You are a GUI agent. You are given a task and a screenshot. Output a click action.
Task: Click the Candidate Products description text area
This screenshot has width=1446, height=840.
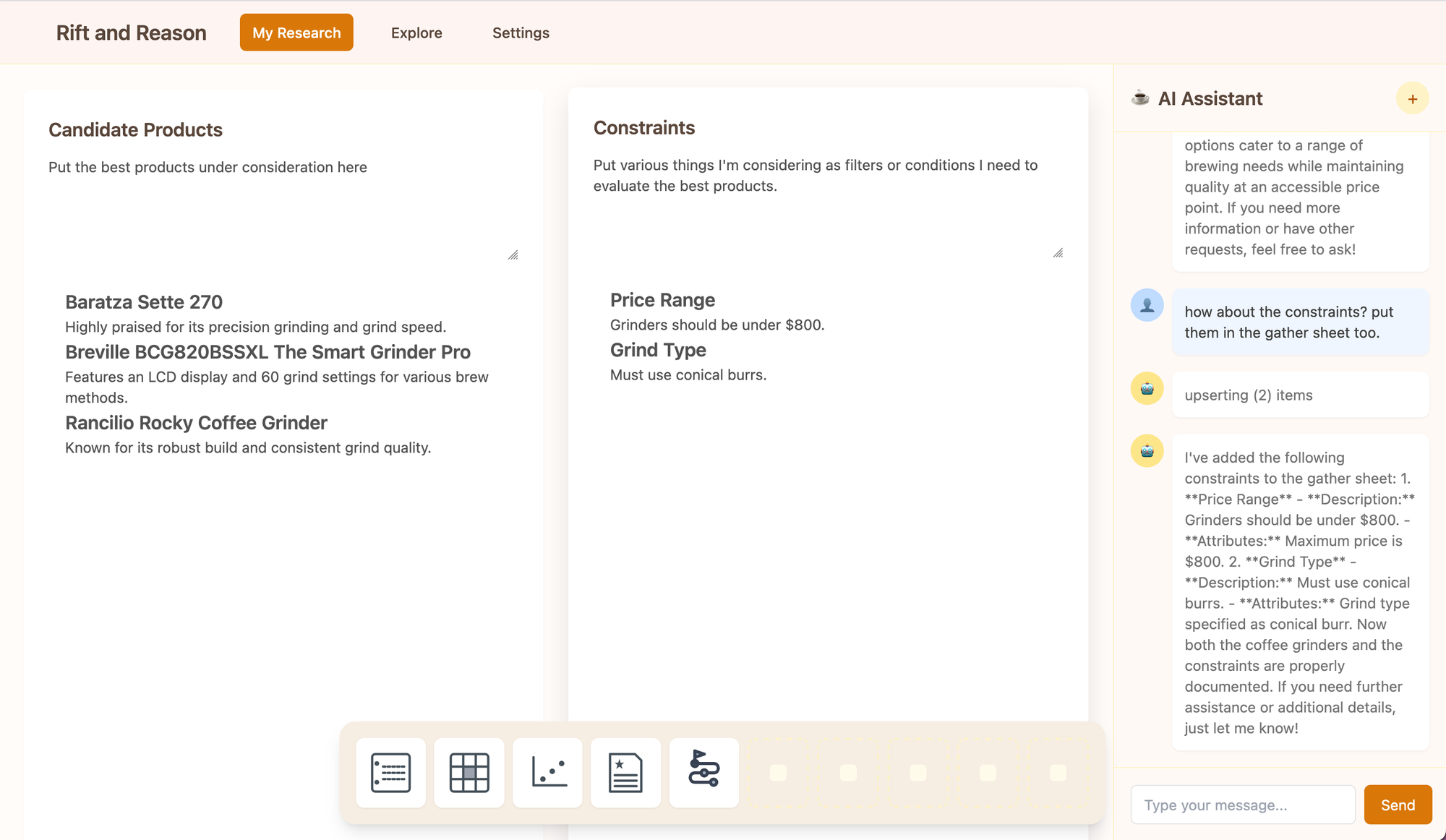(x=283, y=208)
